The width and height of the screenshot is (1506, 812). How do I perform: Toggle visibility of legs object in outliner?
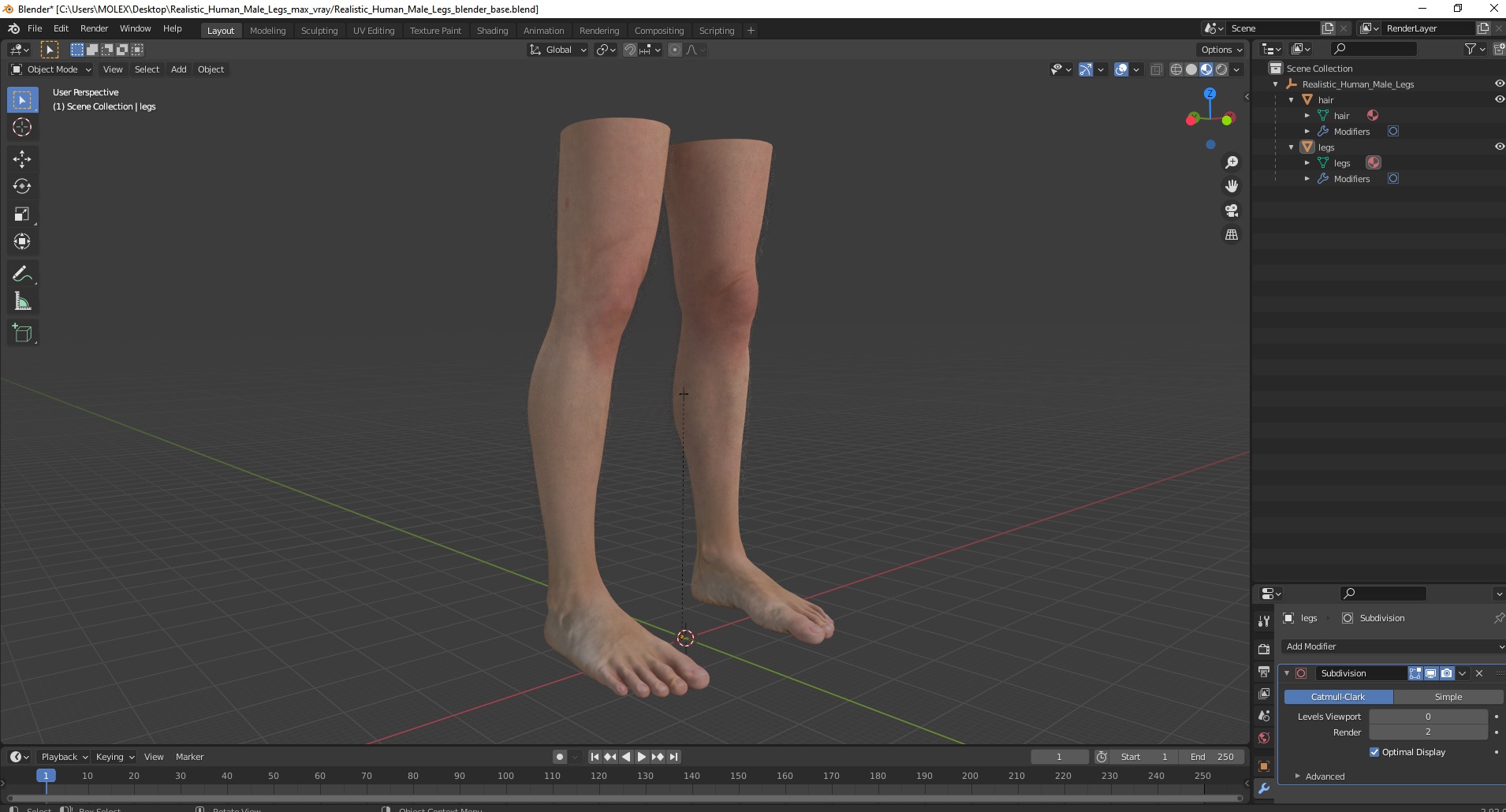click(x=1499, y=147)
